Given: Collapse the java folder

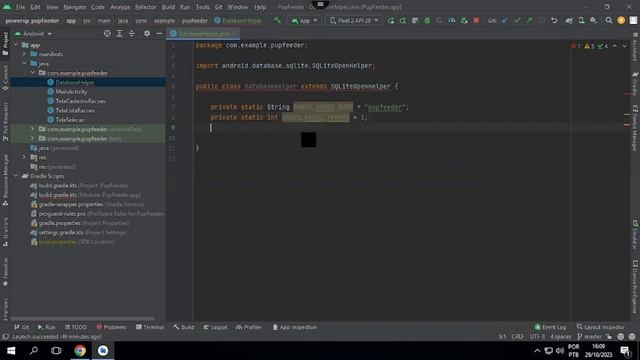Looking at the screenshot, I should click(24, 63).
